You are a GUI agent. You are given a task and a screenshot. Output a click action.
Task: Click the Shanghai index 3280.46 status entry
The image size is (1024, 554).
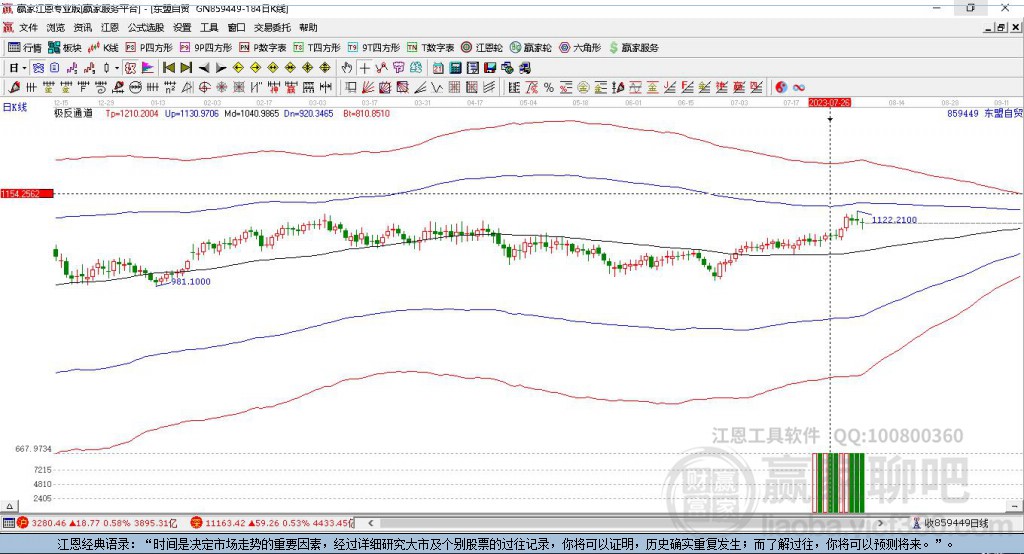point(97,523)
